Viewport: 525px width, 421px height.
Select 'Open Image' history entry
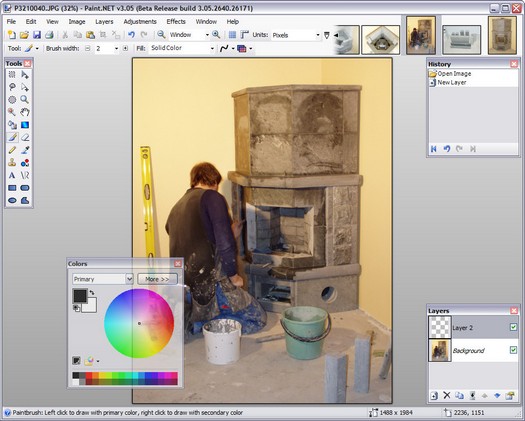[x=454, y=74]
